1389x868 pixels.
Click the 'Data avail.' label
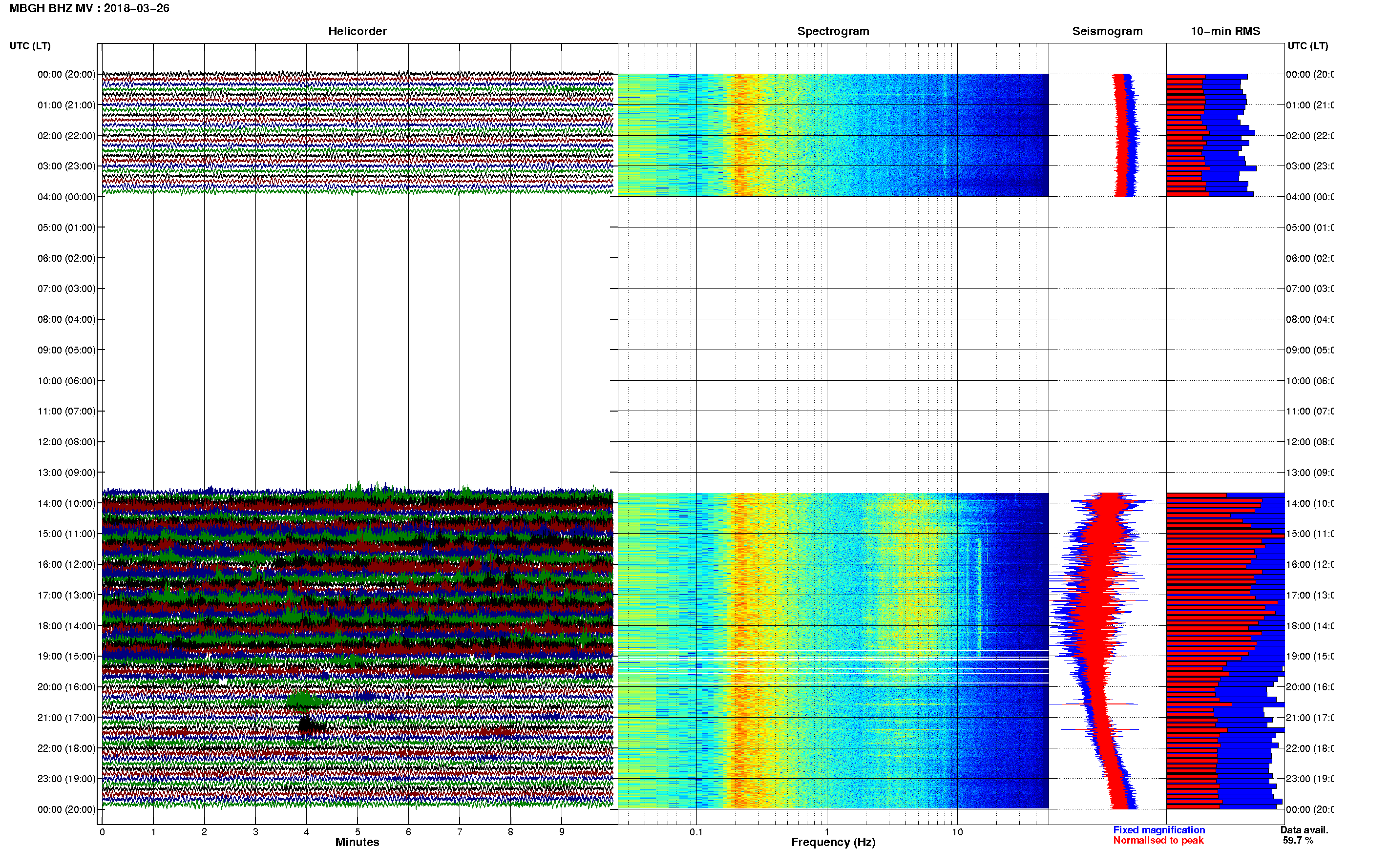1305,830
